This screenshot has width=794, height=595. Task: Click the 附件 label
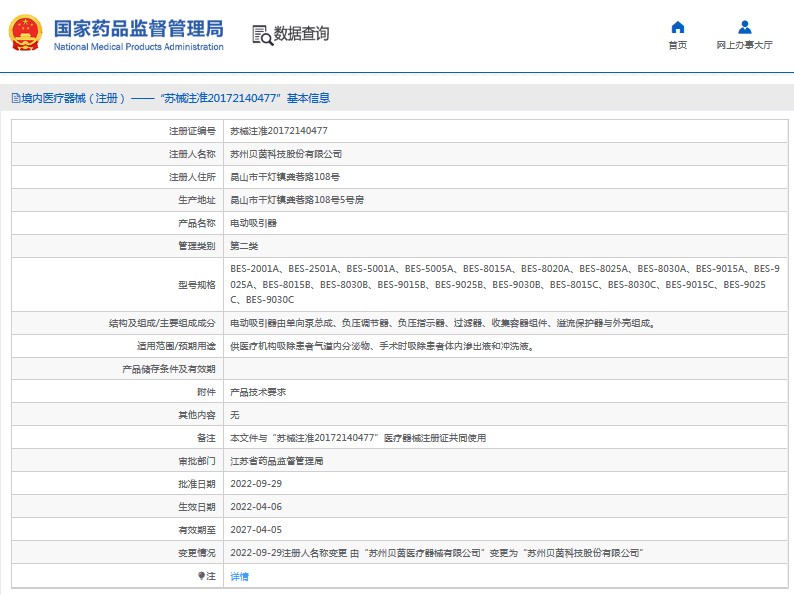(206, 392)
